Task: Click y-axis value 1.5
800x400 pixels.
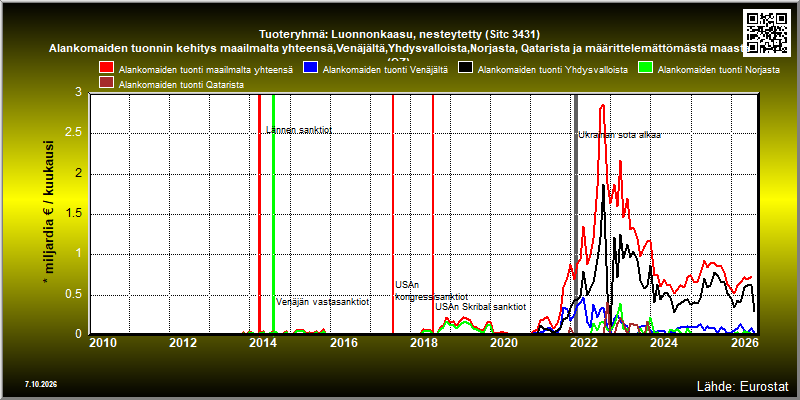Action: (73, 214)
